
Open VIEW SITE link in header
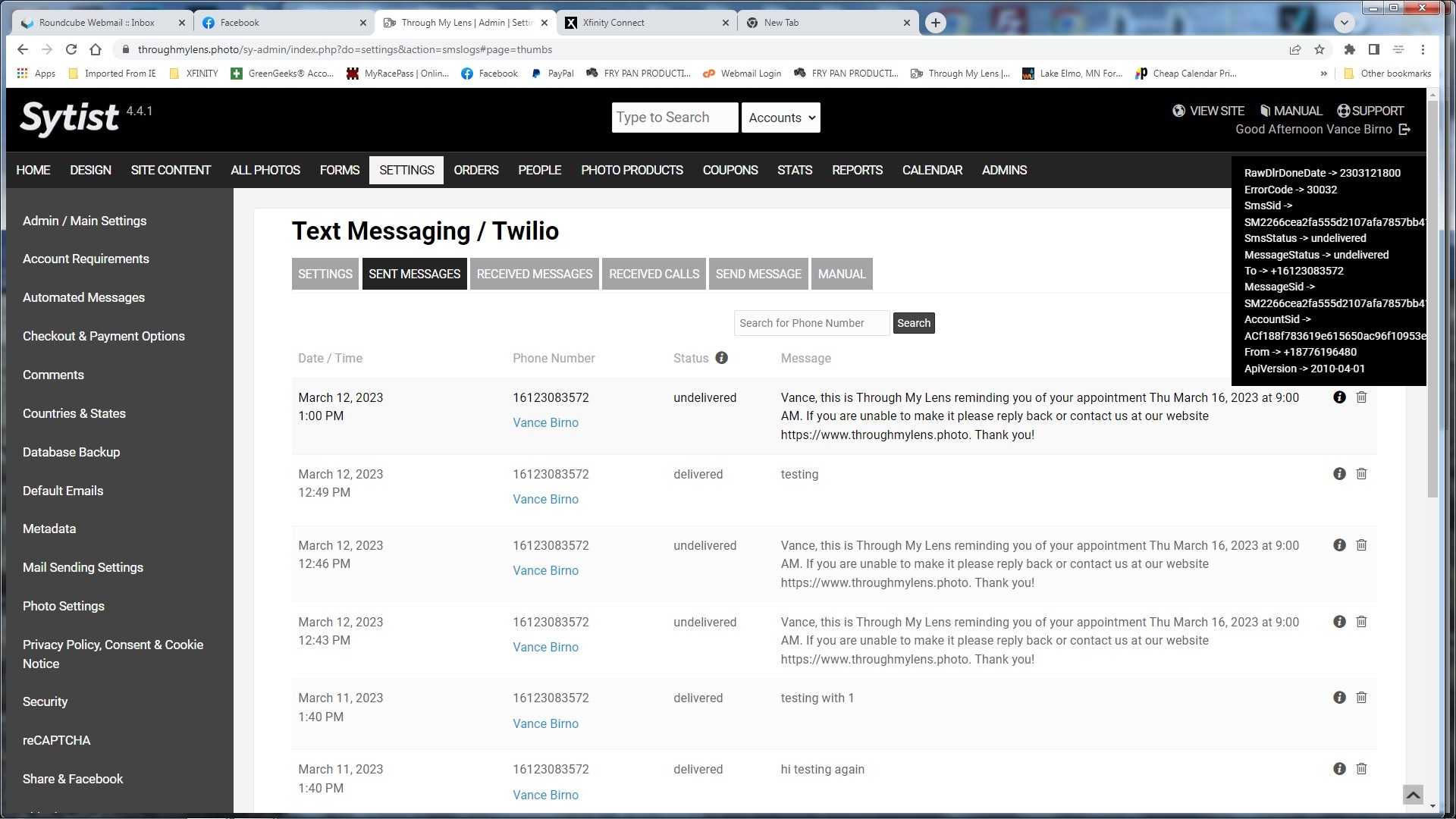1208,111
